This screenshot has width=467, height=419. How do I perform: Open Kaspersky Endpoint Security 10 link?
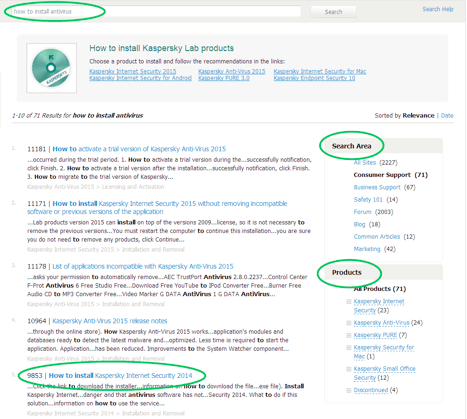[314, 78]
